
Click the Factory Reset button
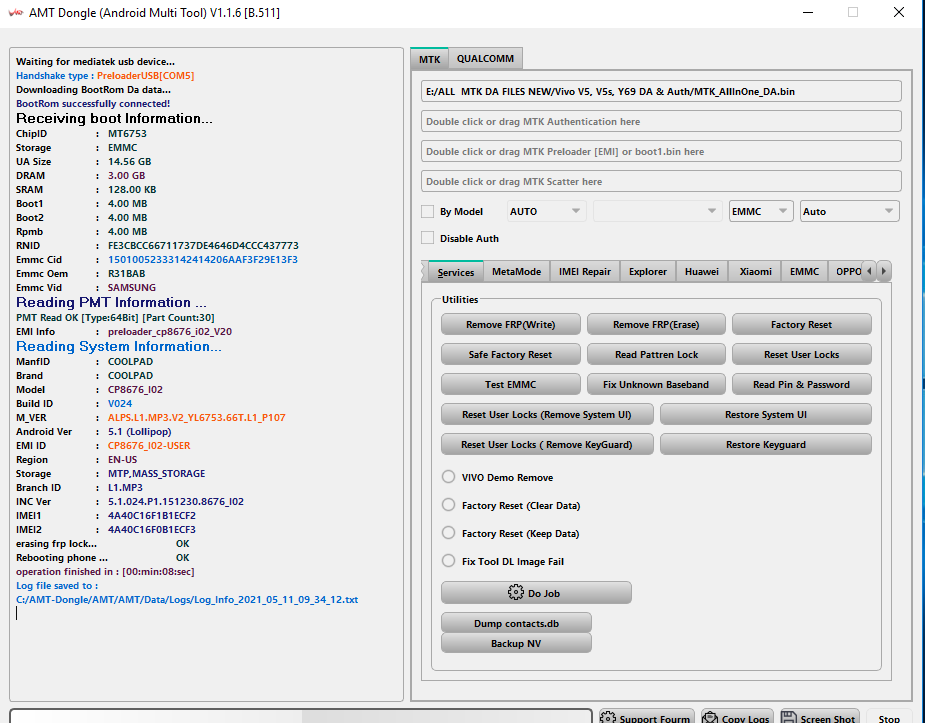click(801, 324)
